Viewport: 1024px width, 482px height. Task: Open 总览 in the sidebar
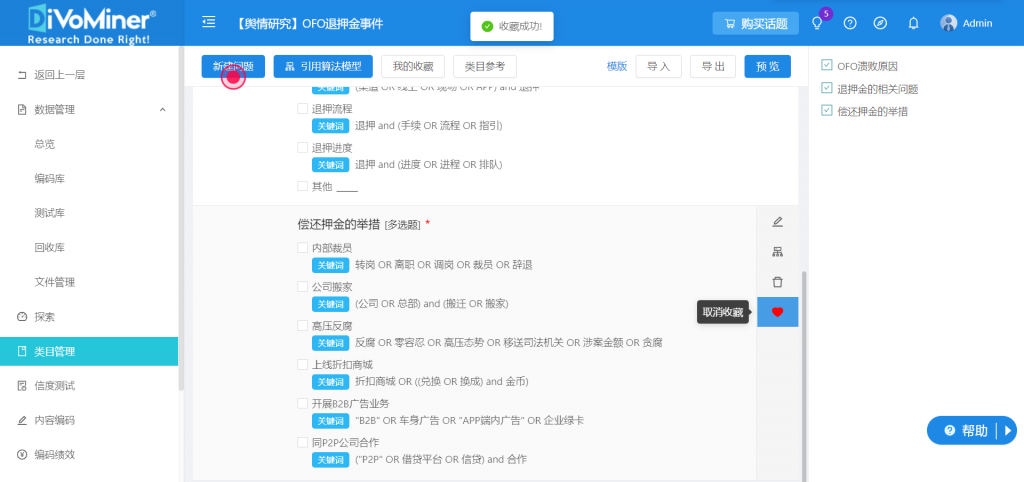click(44, 144)
